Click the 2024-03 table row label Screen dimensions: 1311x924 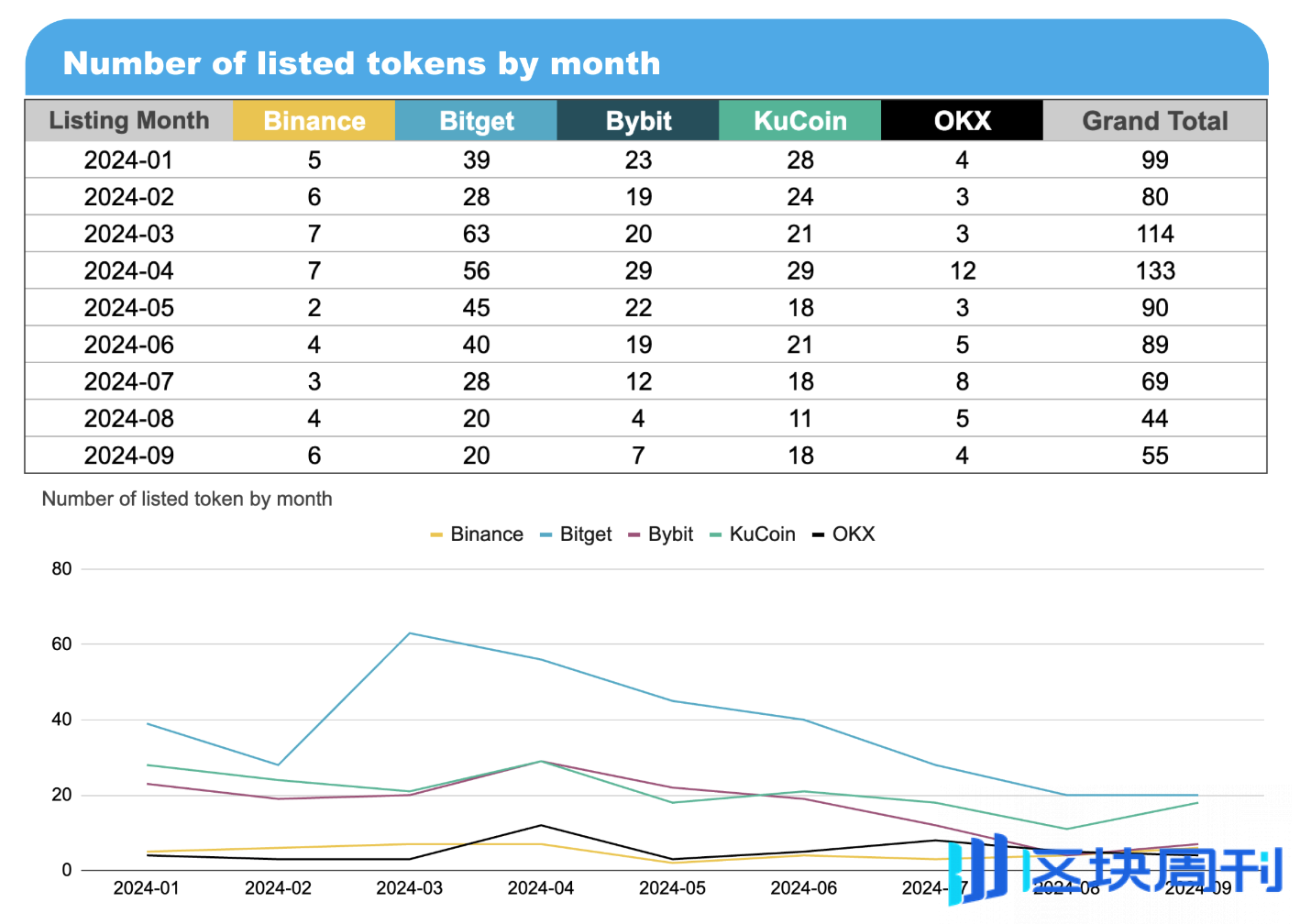click(x=128, y=234)
